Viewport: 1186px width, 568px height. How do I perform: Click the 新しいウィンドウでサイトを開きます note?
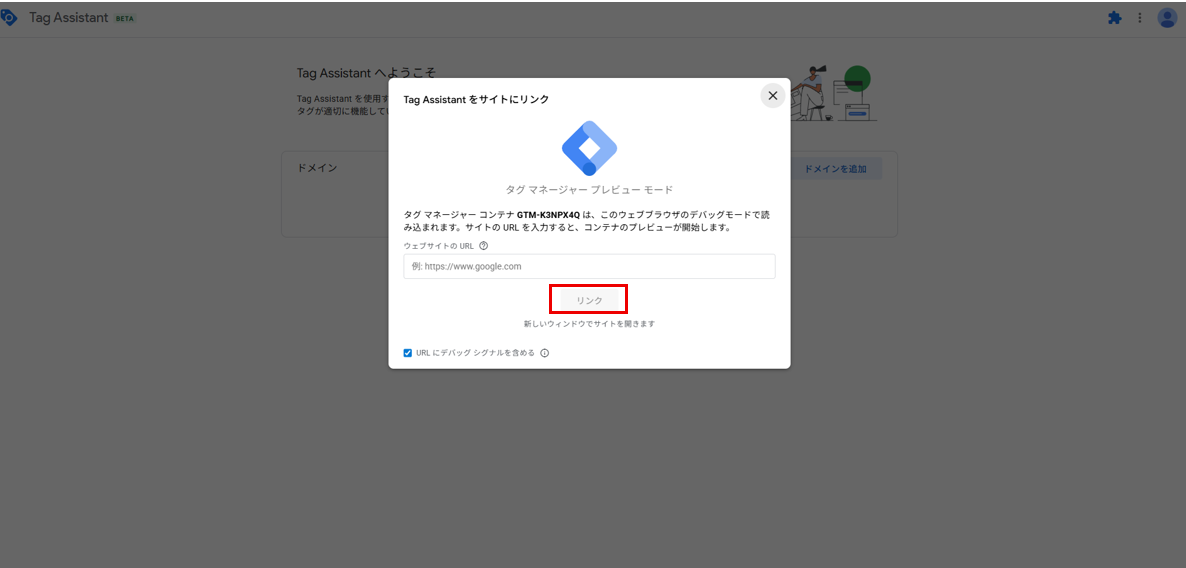pos(589,324)
